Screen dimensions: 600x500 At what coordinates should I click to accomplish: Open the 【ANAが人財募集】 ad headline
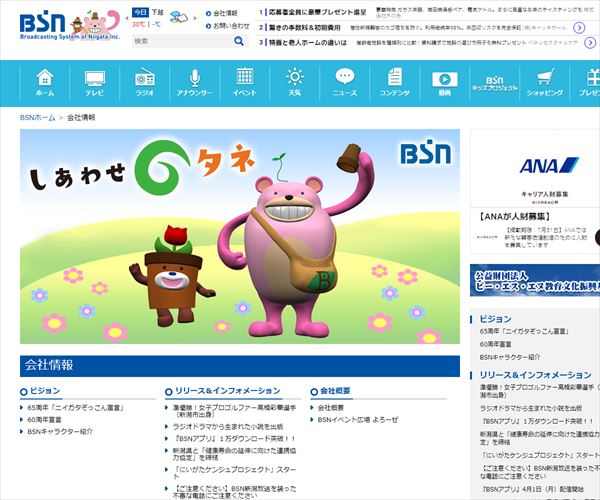[514, 217]
